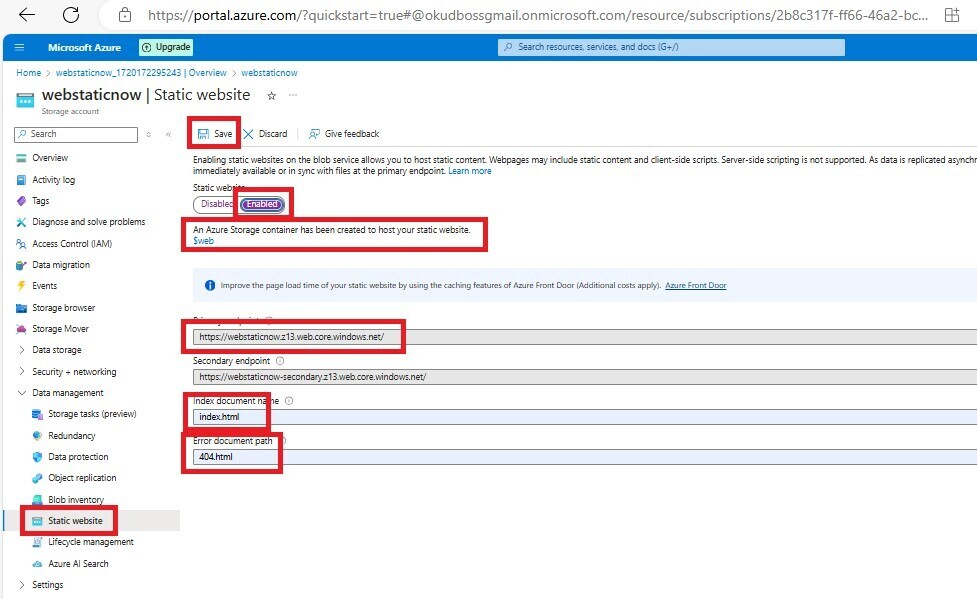This screenshot has width=977, height=599.
Task: Click the Overview sidebar icon
Action: (21, 158)
